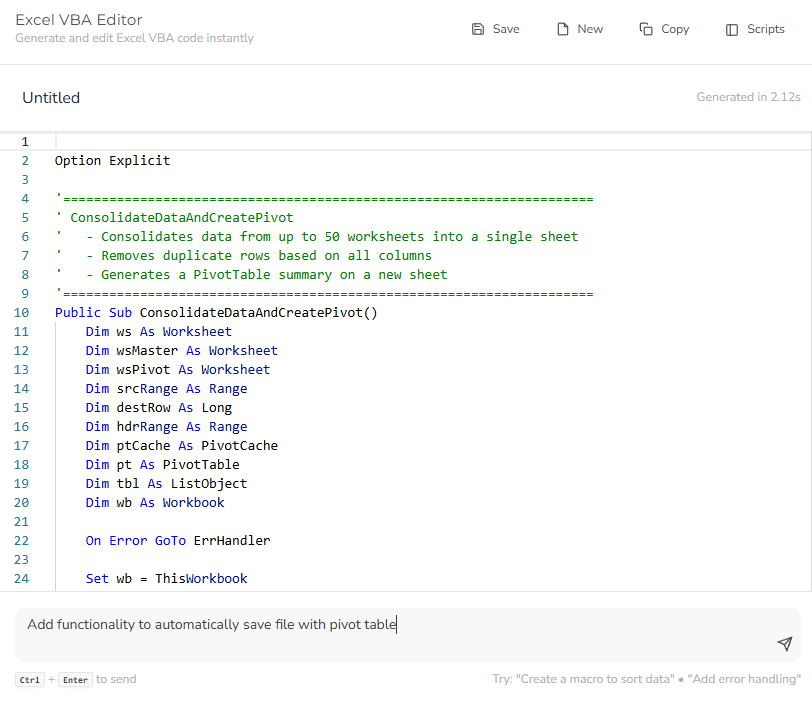Click the "Add error handling" suggestion
The image size is (812, 701).
pyautogui.click(x=743, y=678)
